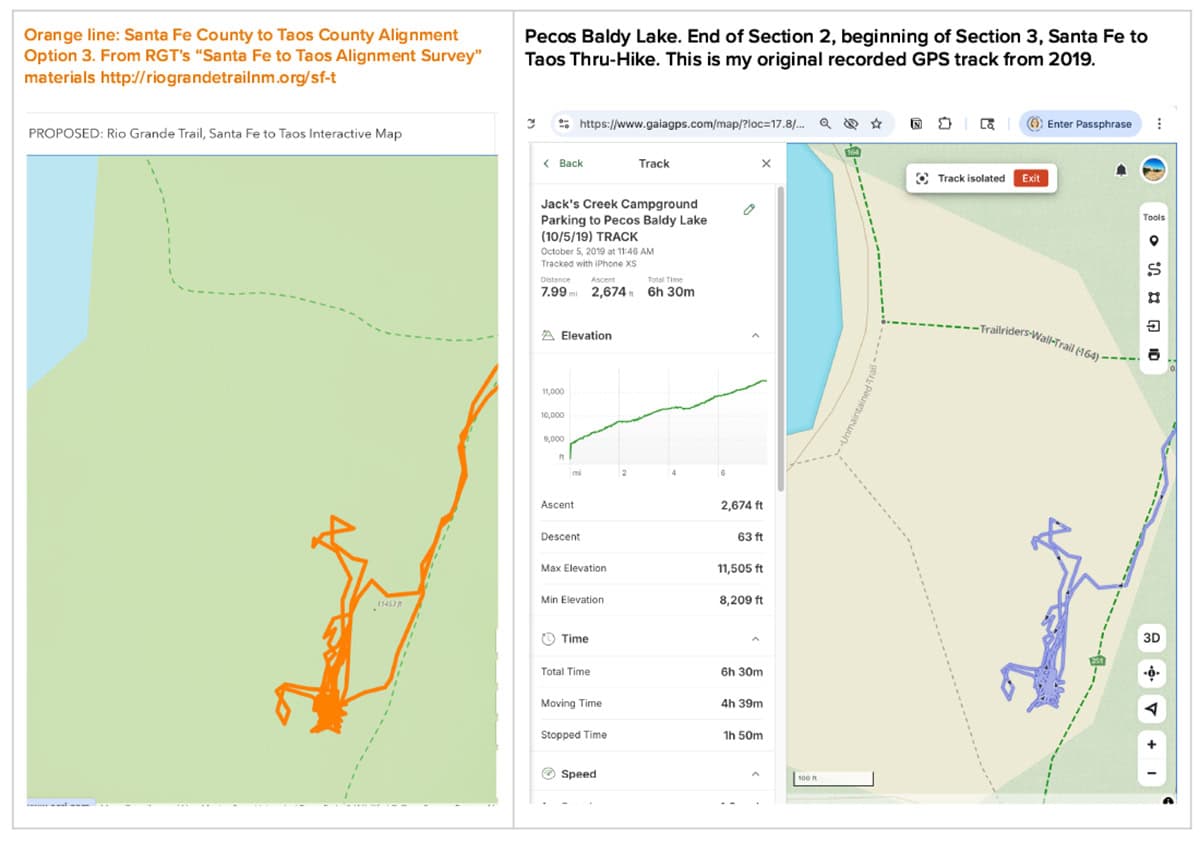Toggle 3D map view
Screen dimensions: 1200x842
coord(1151,638)
